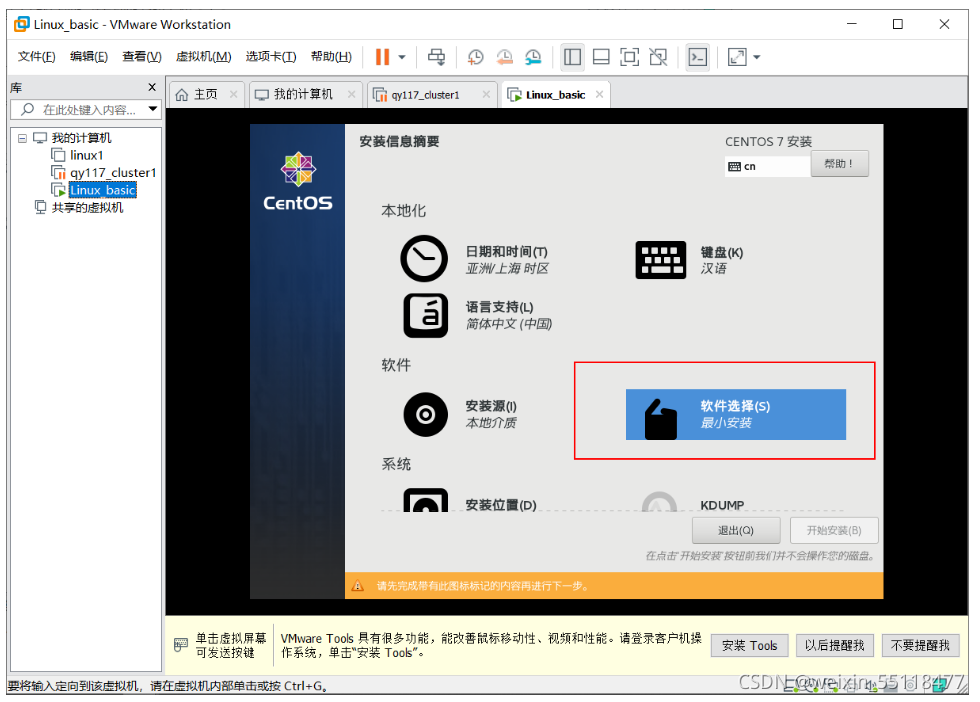Take a snapshot of this virtual machine
This screenshot has width=980, height=702.
point(476,57)
